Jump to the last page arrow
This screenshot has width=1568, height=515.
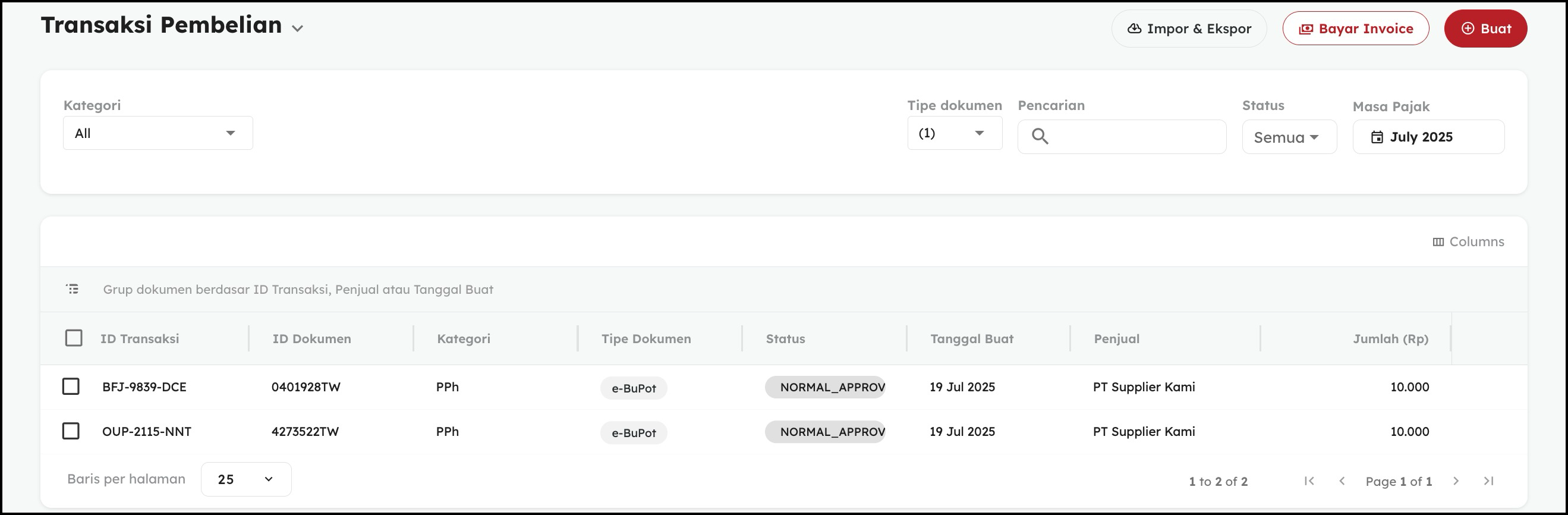click(1488, 481)
